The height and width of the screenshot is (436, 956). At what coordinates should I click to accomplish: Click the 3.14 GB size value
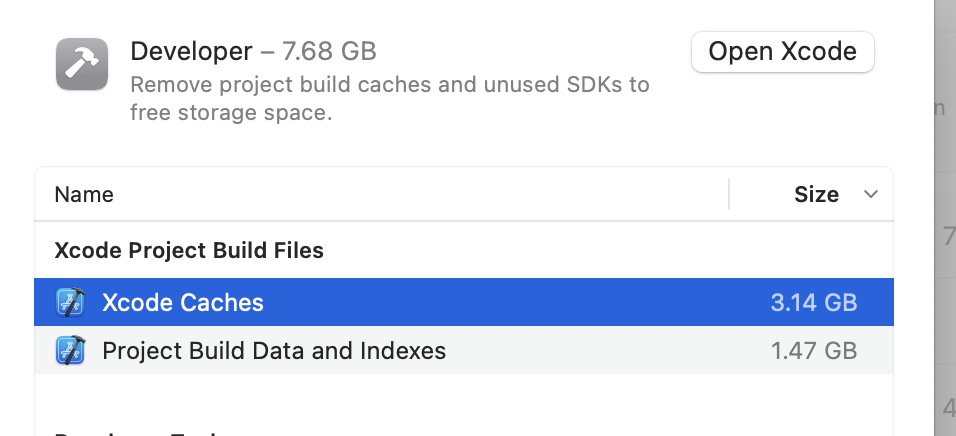(x=814, y=302)
